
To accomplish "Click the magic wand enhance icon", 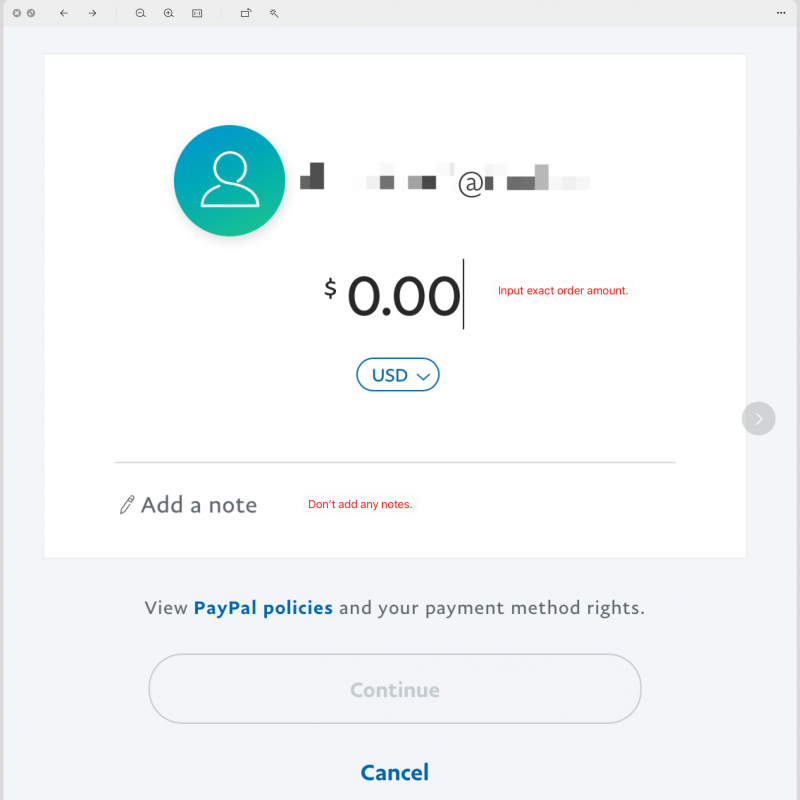I will coord(273,13).
